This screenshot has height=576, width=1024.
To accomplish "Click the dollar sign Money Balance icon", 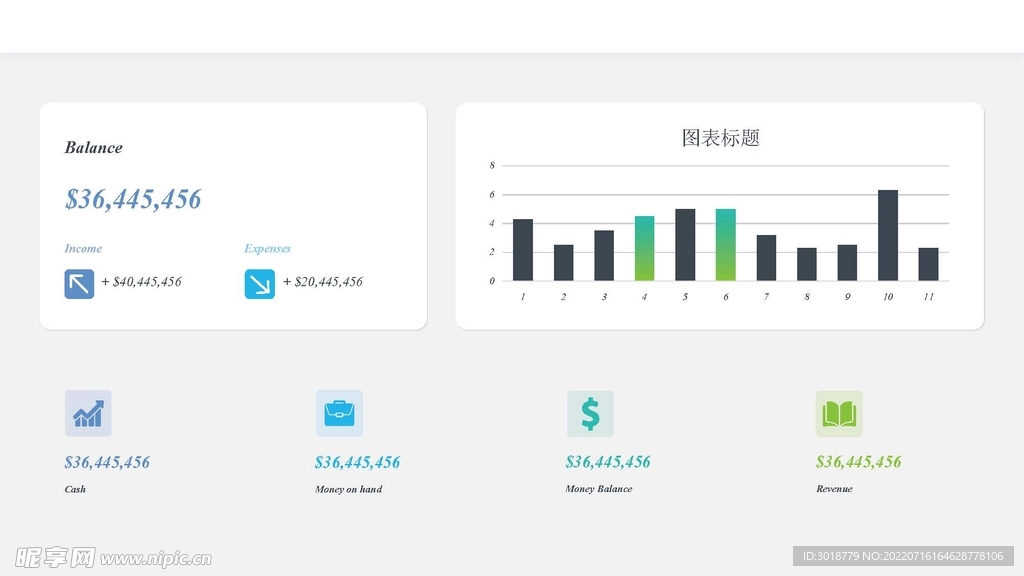I will click(590, 413).
